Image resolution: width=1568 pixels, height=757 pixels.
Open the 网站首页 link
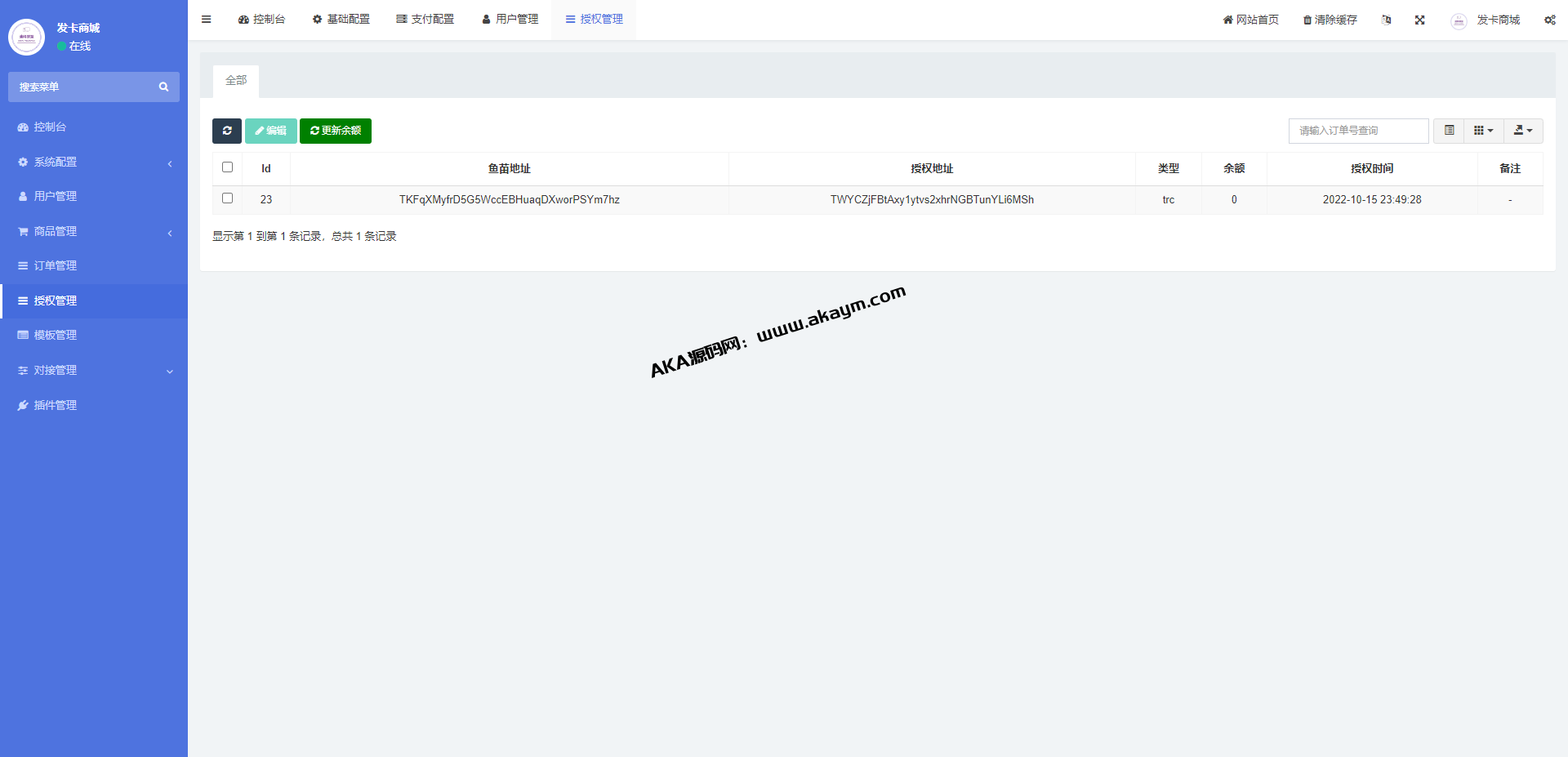click(x=1250, y=20)
